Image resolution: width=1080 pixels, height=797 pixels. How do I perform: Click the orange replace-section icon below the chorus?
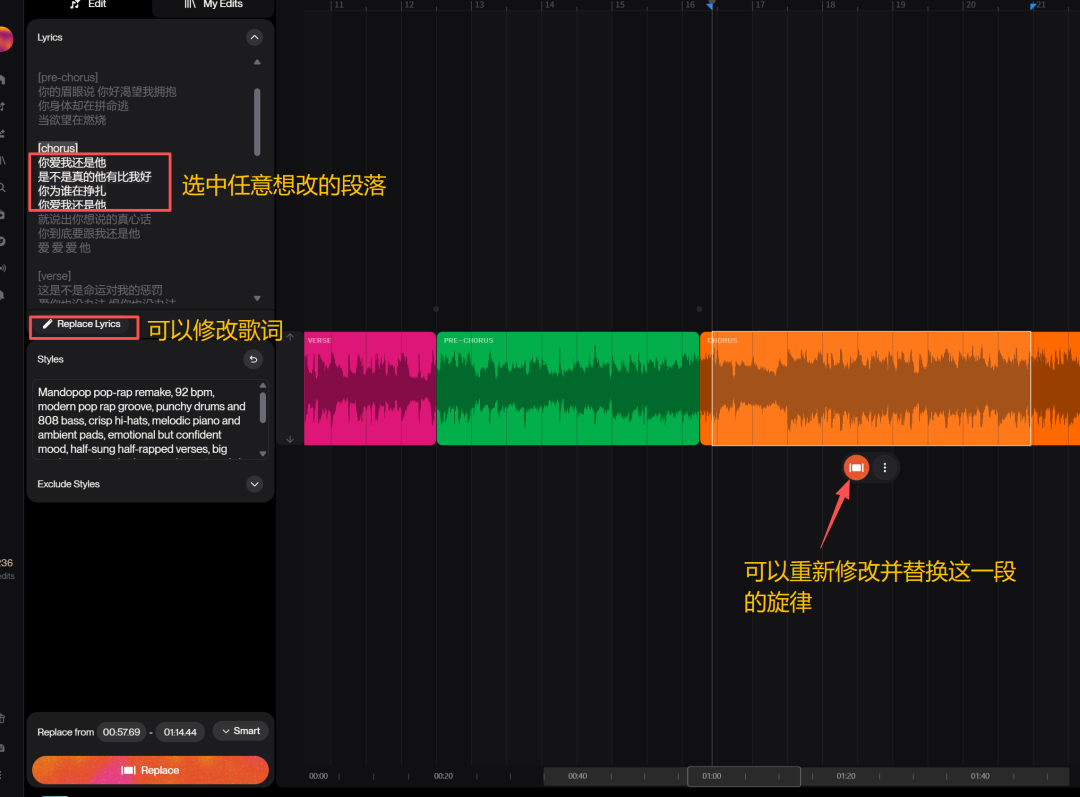point(856,467)
